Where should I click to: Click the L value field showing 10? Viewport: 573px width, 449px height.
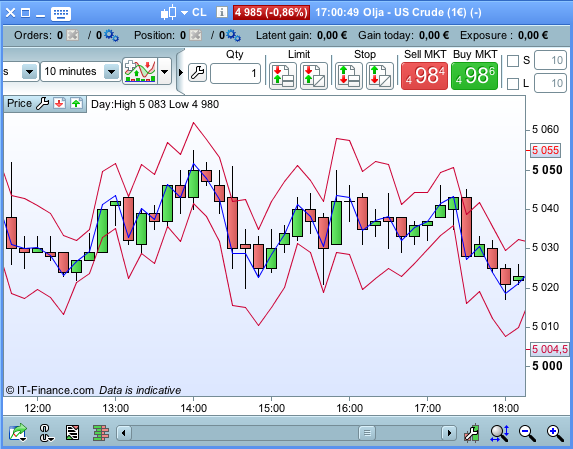(550, 83)
